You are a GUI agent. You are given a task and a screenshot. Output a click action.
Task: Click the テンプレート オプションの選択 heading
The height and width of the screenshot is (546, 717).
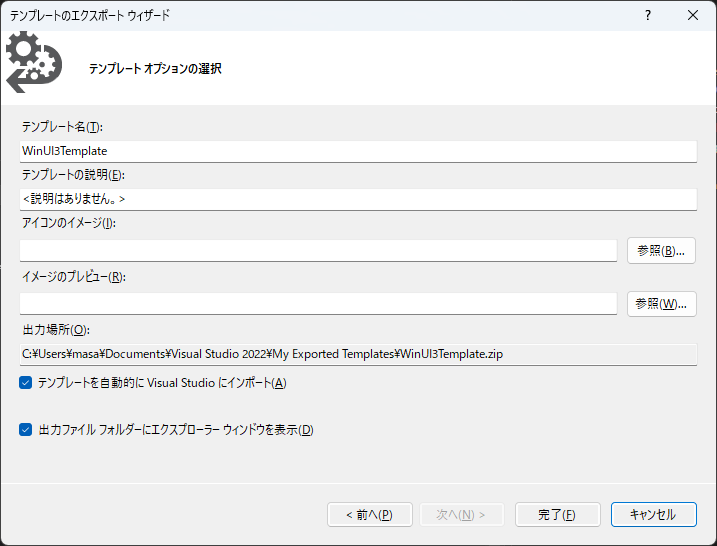(155, 69)
